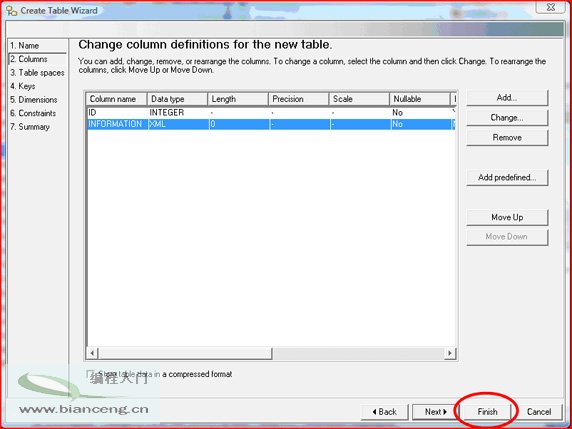Open the 3. Table spaces step
Screen dimensions: 572x429
[x=37, y=73]
